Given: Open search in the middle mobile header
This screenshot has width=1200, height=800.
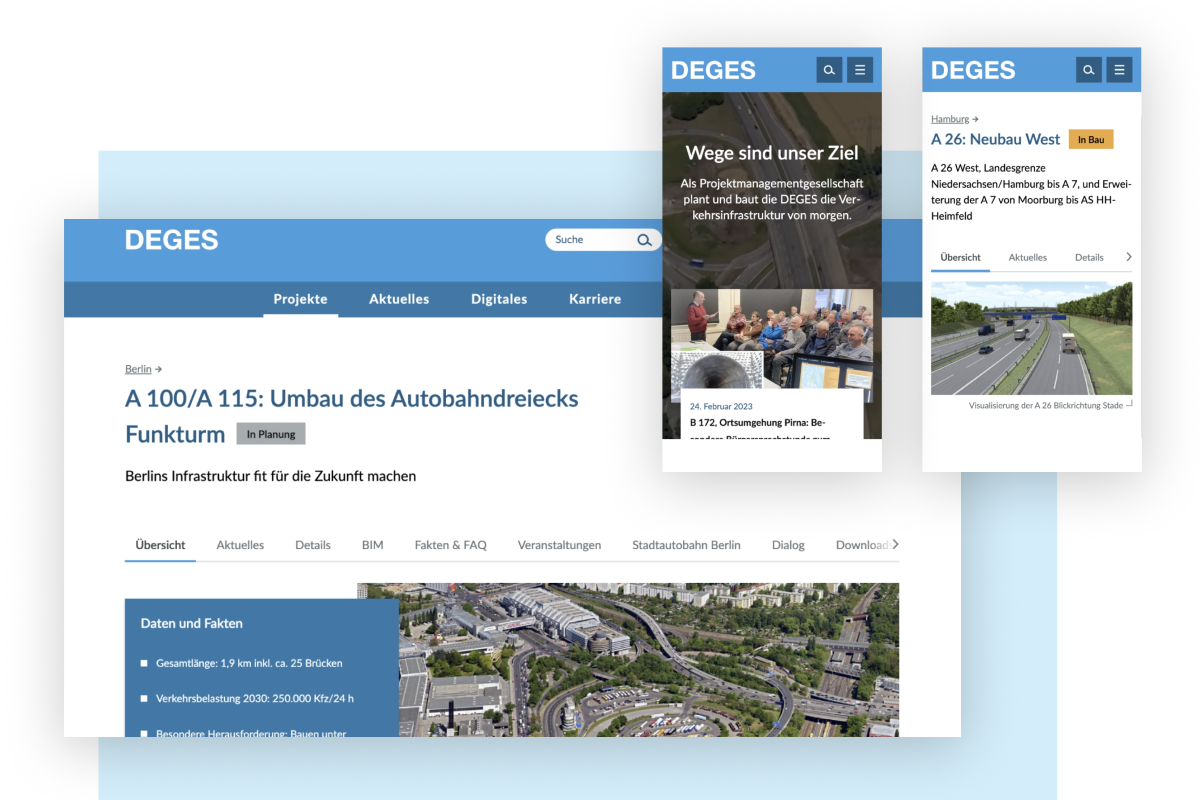Looking at the screenshot, I should click(x=829, y=70).
